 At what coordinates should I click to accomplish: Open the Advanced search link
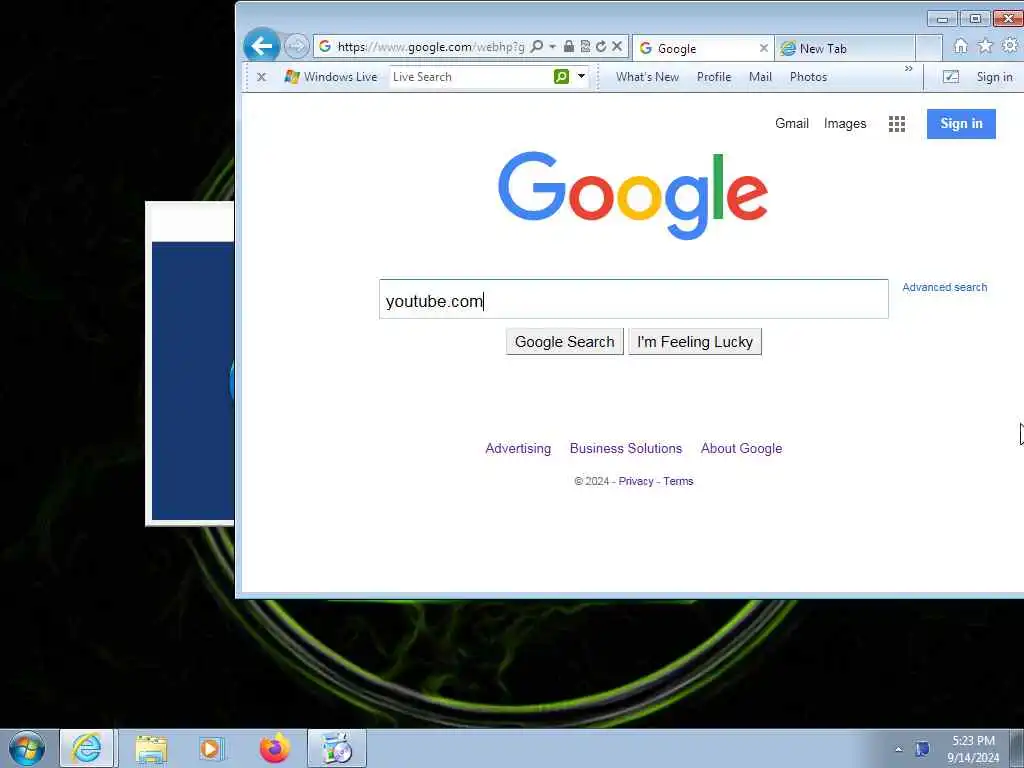944,287
